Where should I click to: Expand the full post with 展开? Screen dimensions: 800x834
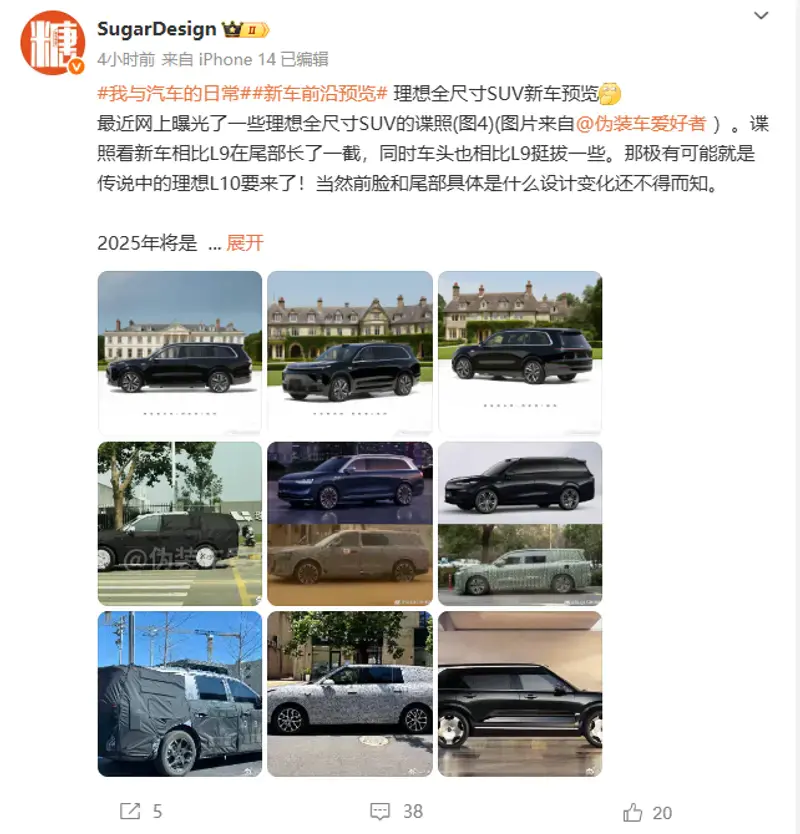click(x=245, y=243)
